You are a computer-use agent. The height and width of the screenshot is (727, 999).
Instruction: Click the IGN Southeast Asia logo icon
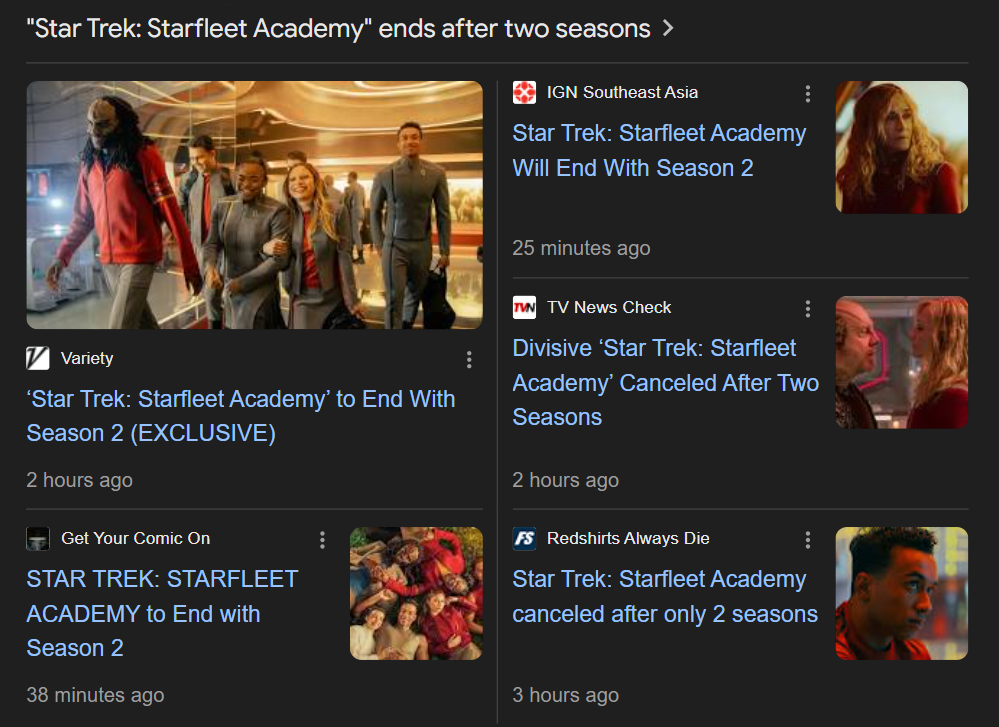[x=524, y=92]
